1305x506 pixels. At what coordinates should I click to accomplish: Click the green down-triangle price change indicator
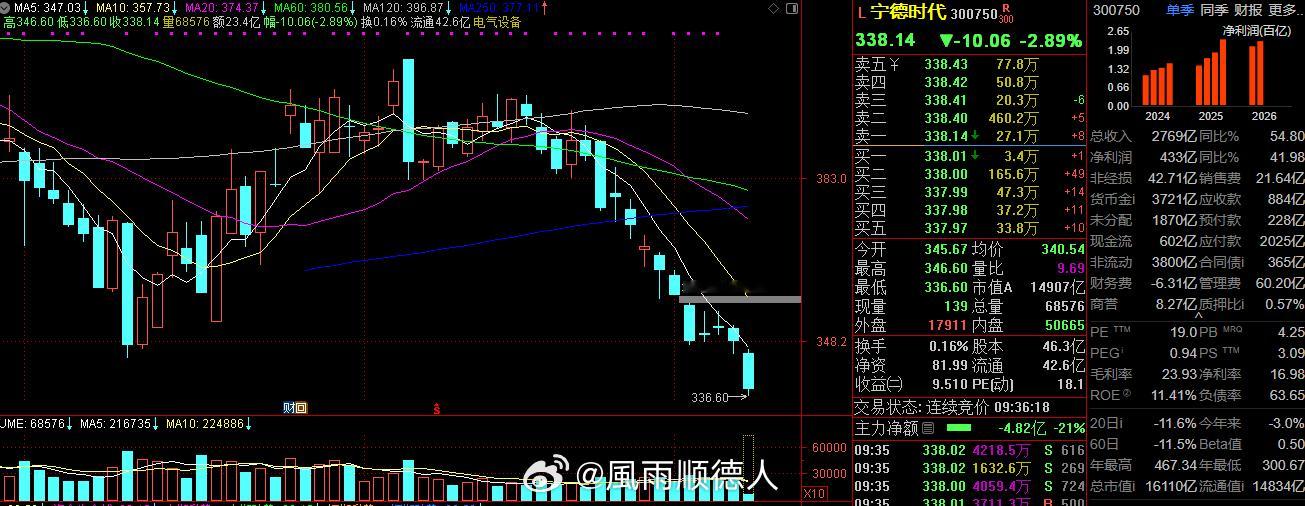(x=946, y=41)
